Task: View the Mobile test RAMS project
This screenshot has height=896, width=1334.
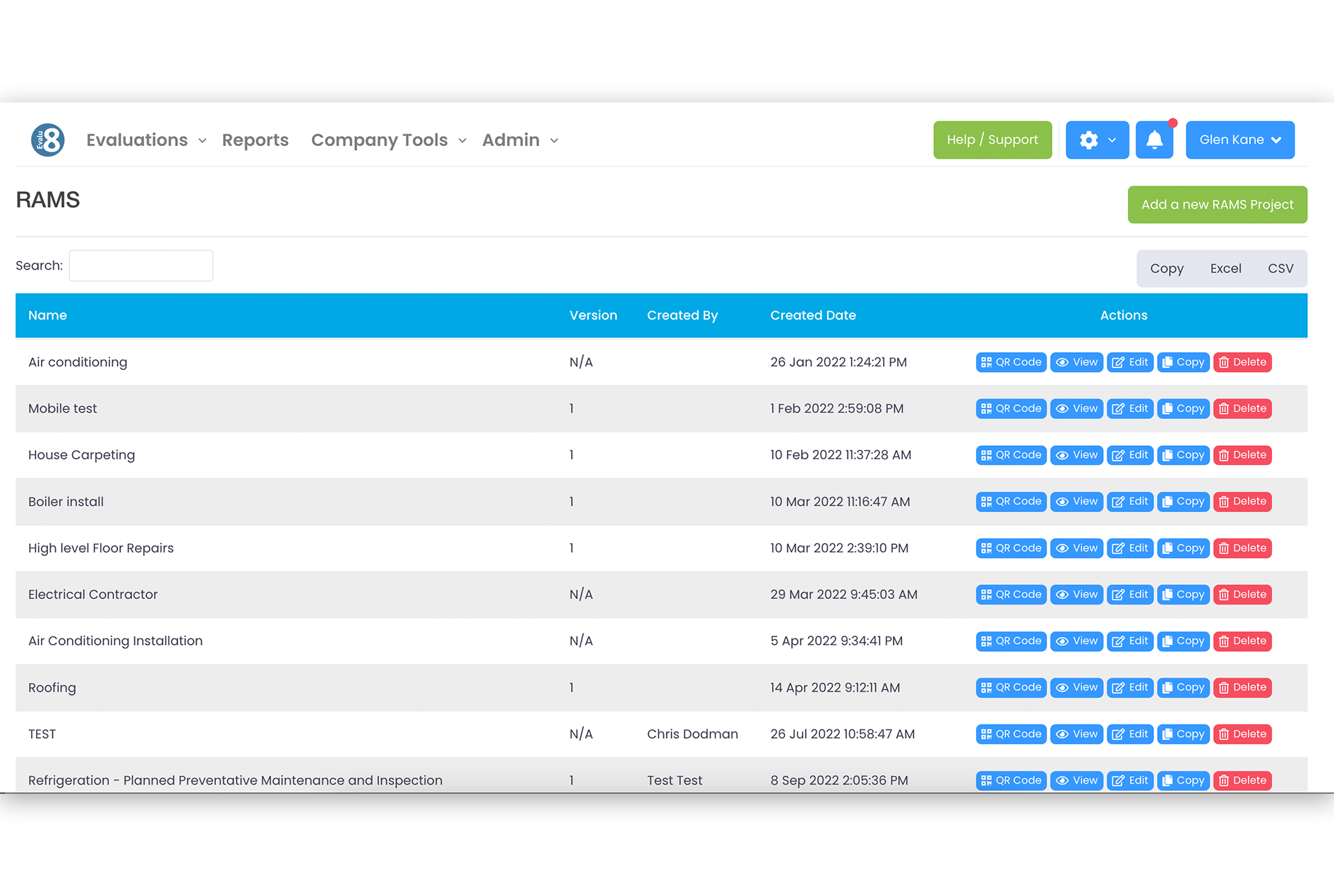Action: (1076, 408)
